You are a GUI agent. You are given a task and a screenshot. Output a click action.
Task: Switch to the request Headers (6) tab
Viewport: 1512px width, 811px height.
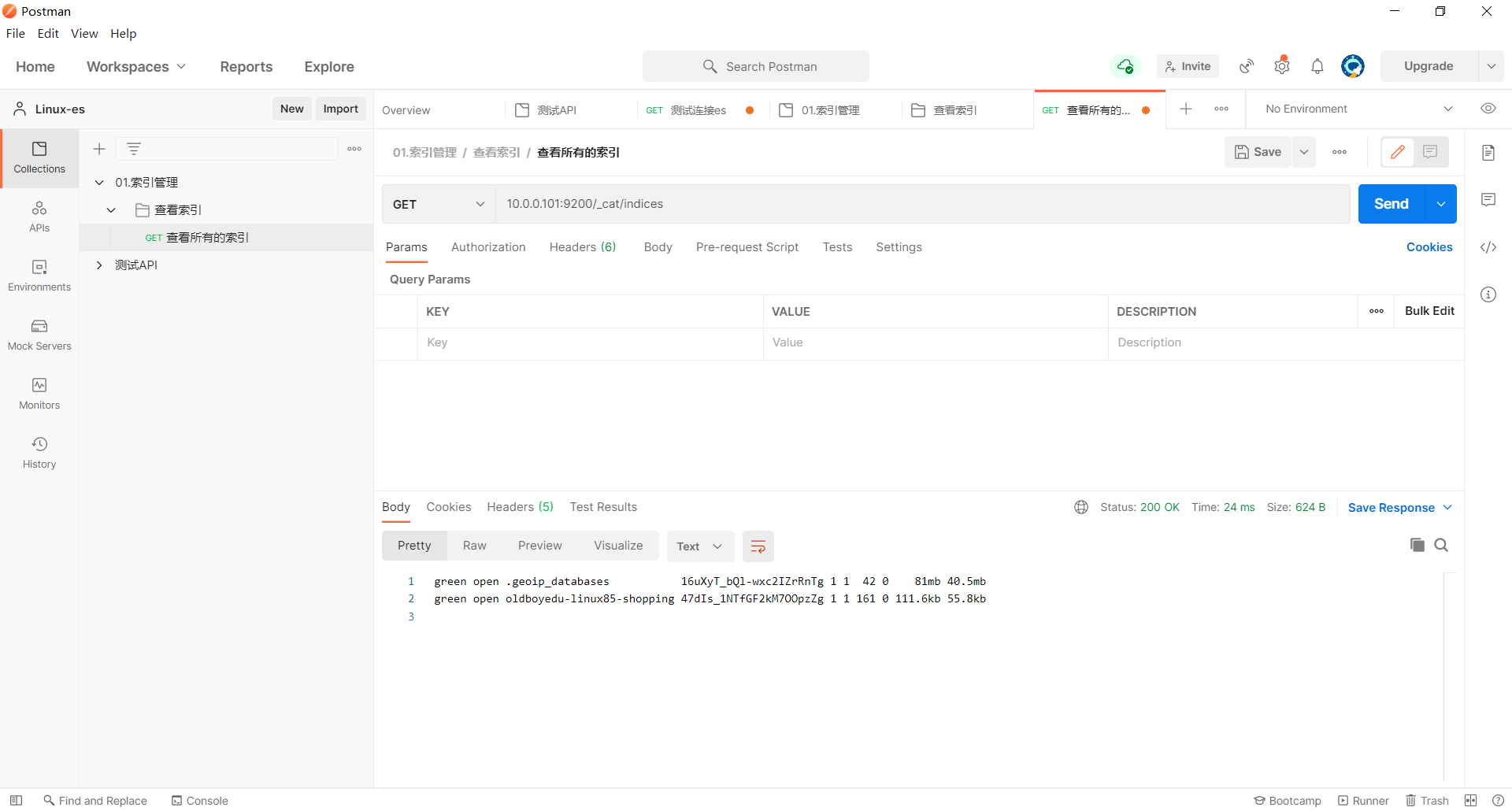tap(583, 247)
